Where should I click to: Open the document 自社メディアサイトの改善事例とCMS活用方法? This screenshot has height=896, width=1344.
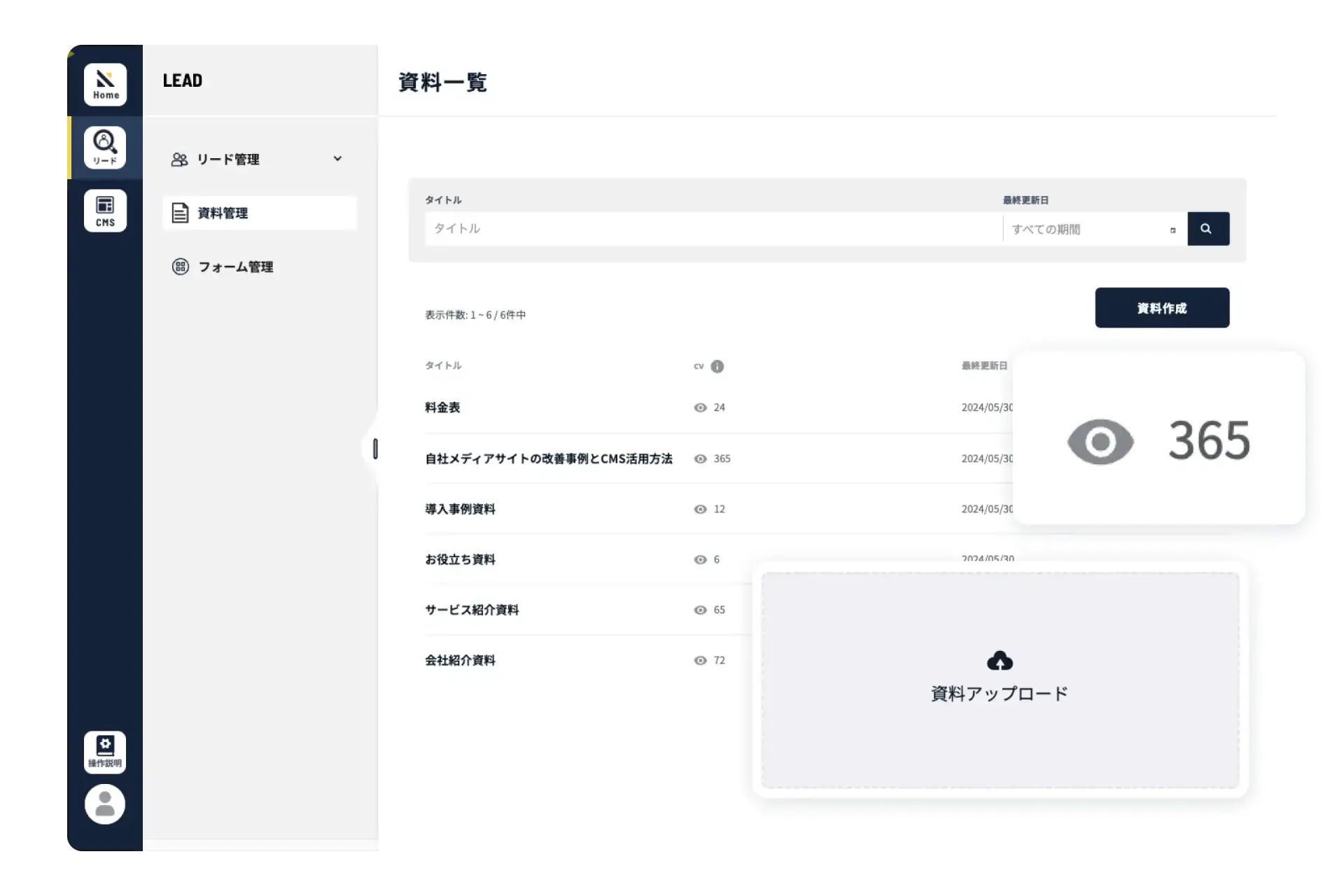click(x=548, y=458)
